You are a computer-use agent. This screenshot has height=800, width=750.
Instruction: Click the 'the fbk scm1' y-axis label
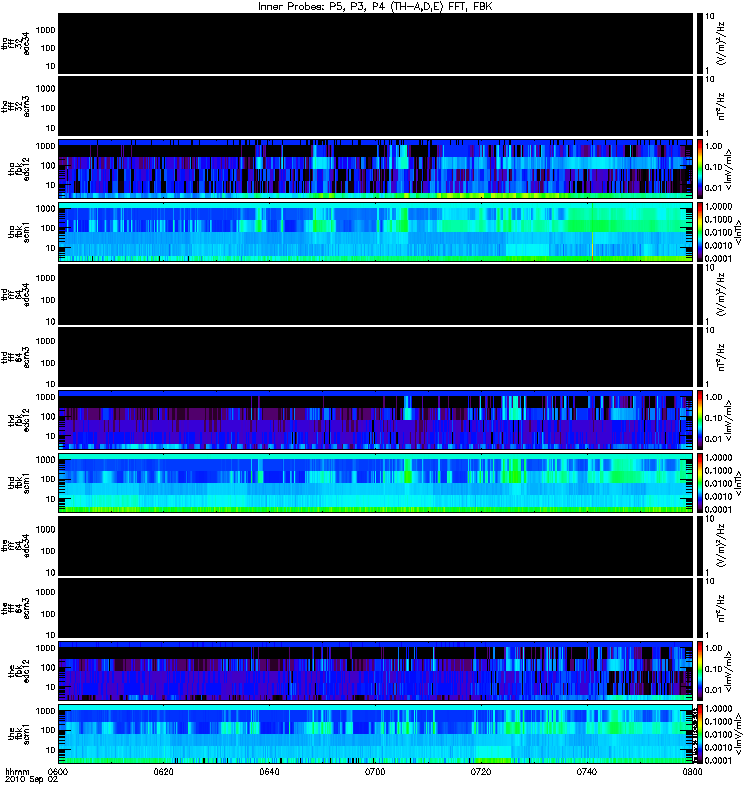(x=19, y=734)
